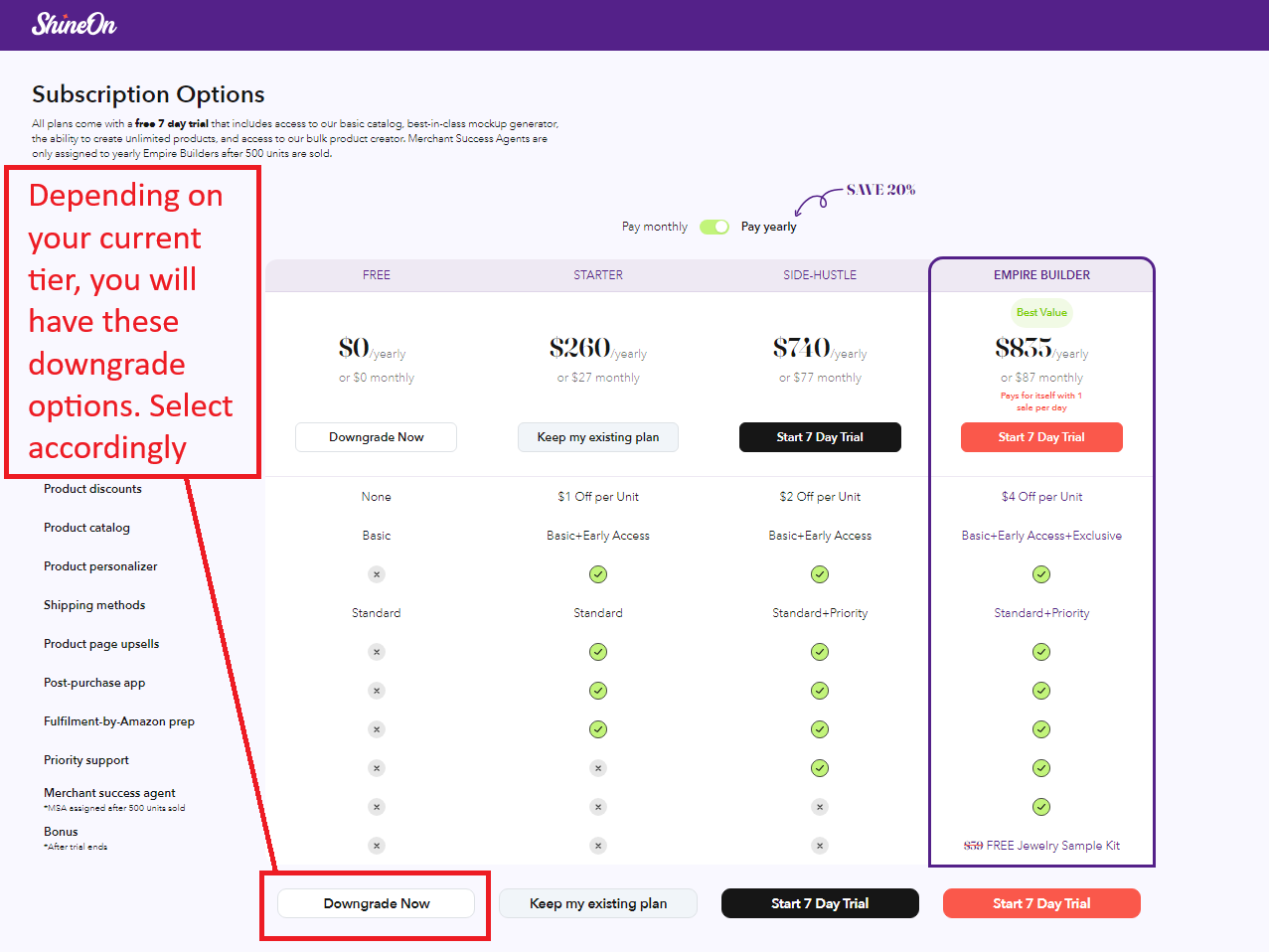
Task: Click Free plan's X for Priority support
Action: [x=377, y=768]
